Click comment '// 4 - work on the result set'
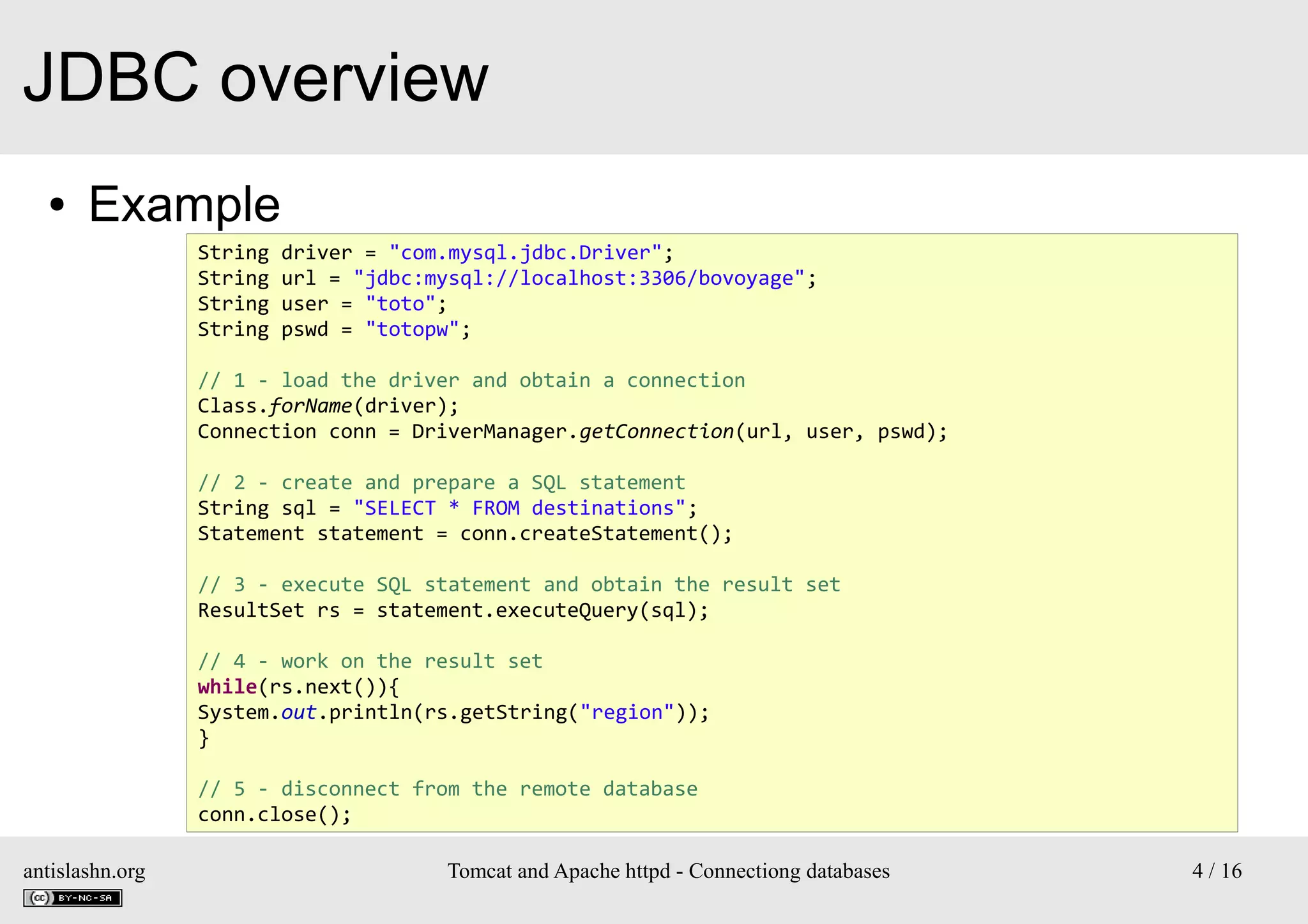 pyautogui.click(x=370, y=662)
